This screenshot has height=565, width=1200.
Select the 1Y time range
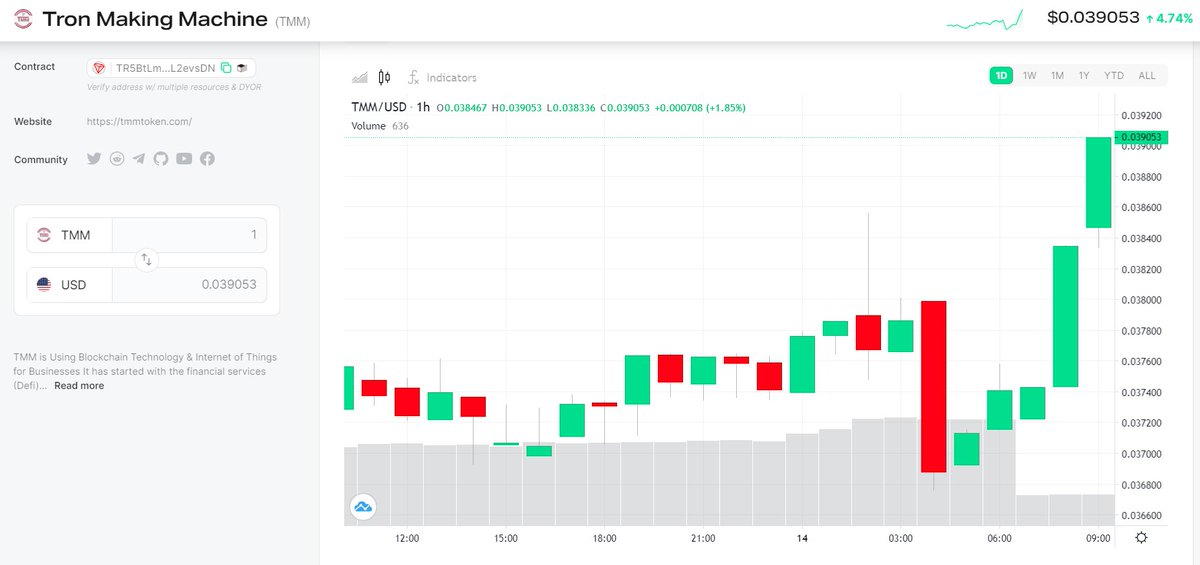(x=1083, y=75)
